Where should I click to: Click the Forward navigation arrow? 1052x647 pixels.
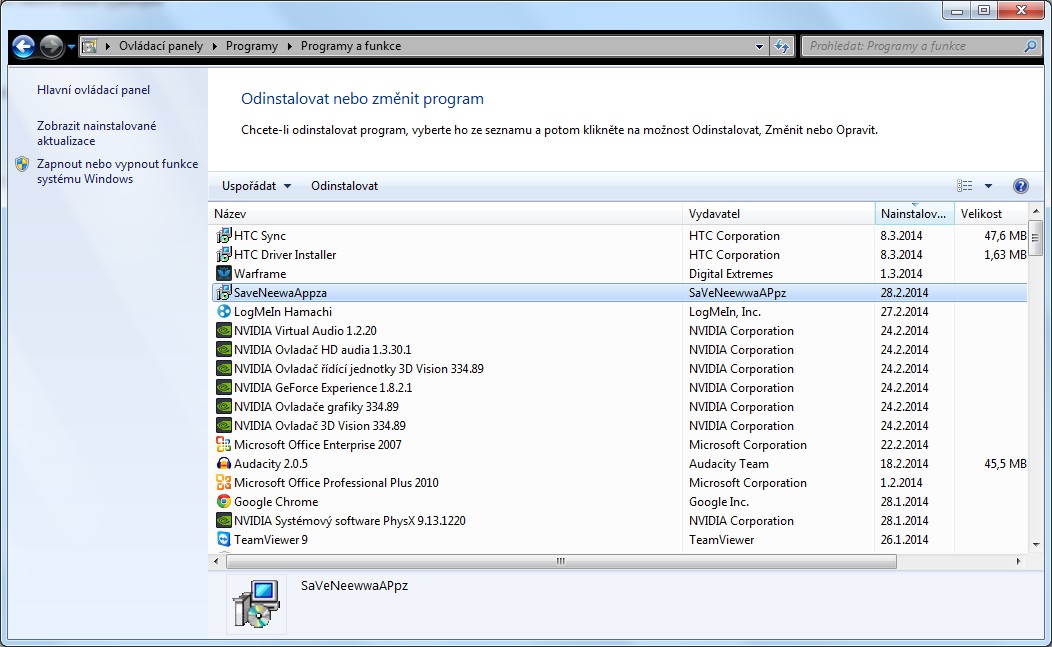point(52,46)
